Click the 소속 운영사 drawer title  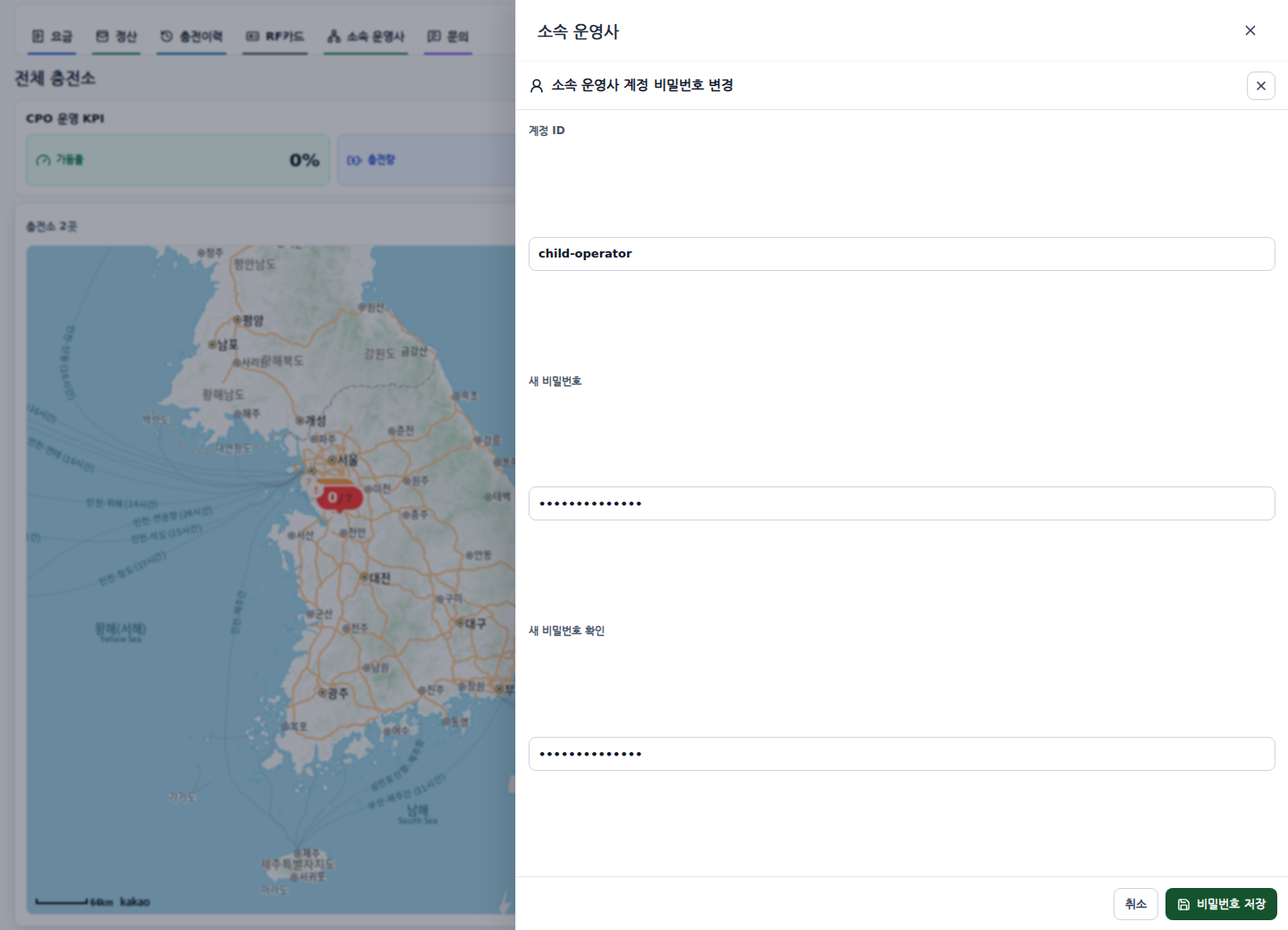[578, 31]
